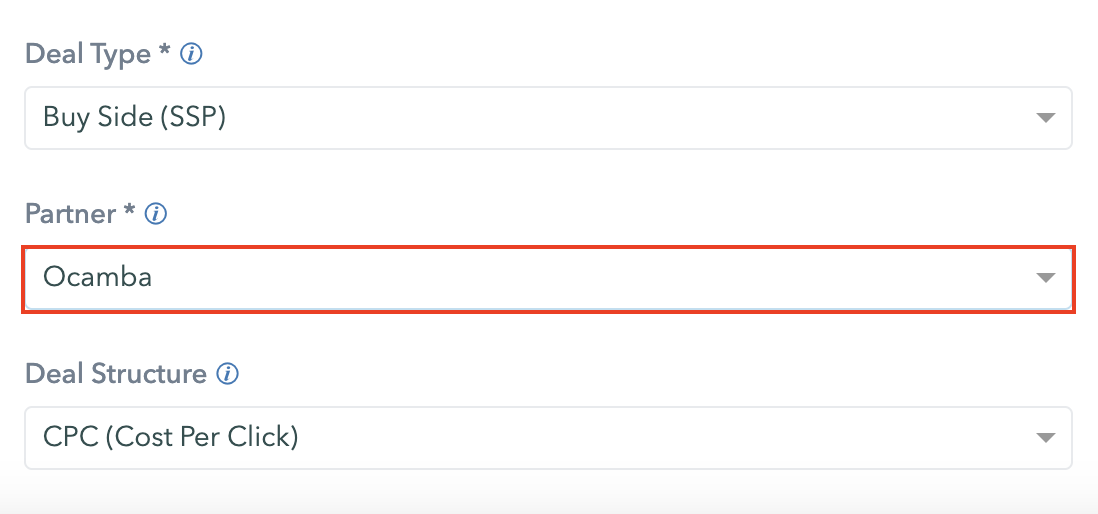Click the CPC (Cost Per Click) value text
The width and height of the screenshot is (1098, 514).
coord(171,438)
